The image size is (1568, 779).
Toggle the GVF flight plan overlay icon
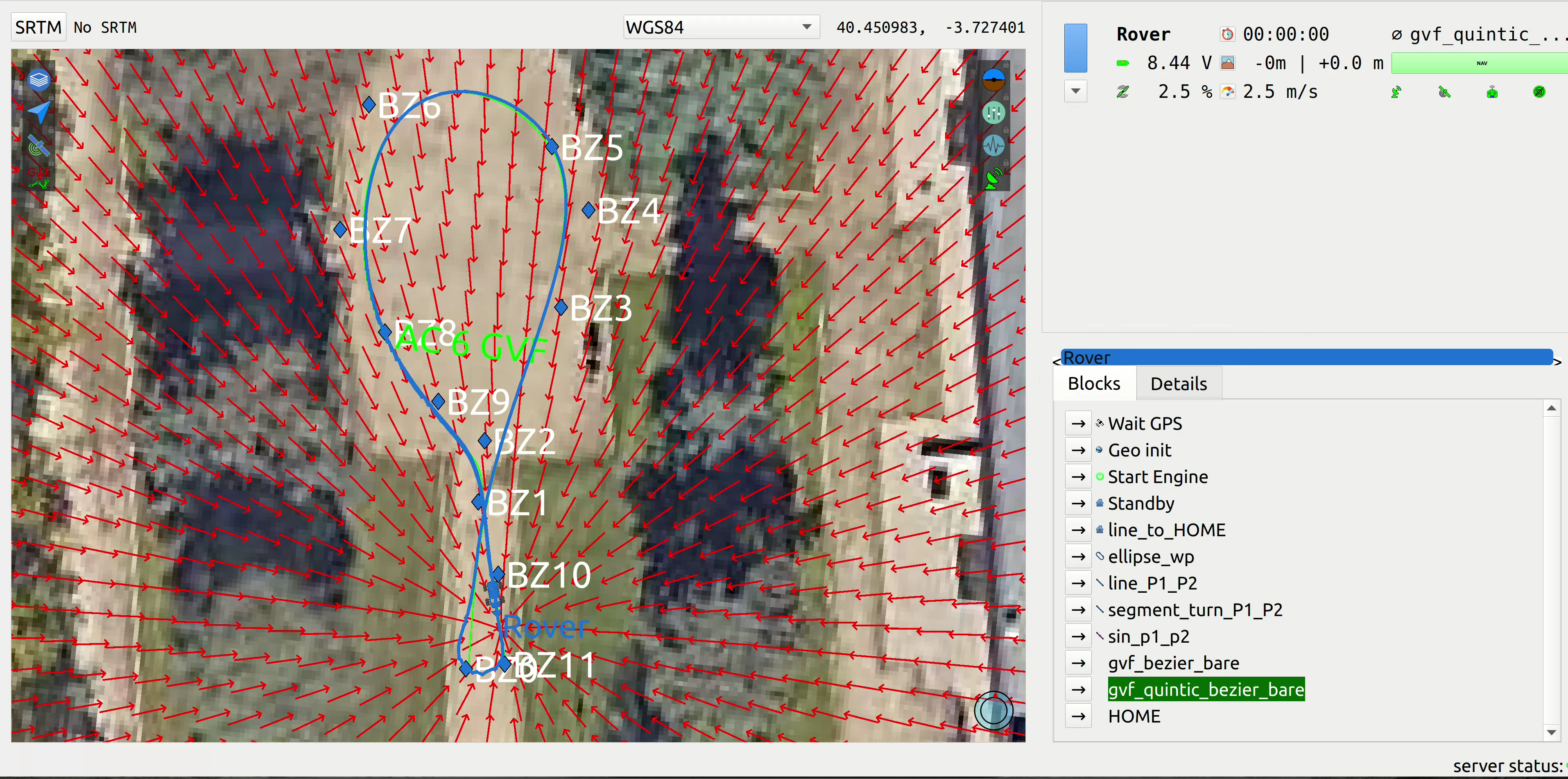point(38,178)
